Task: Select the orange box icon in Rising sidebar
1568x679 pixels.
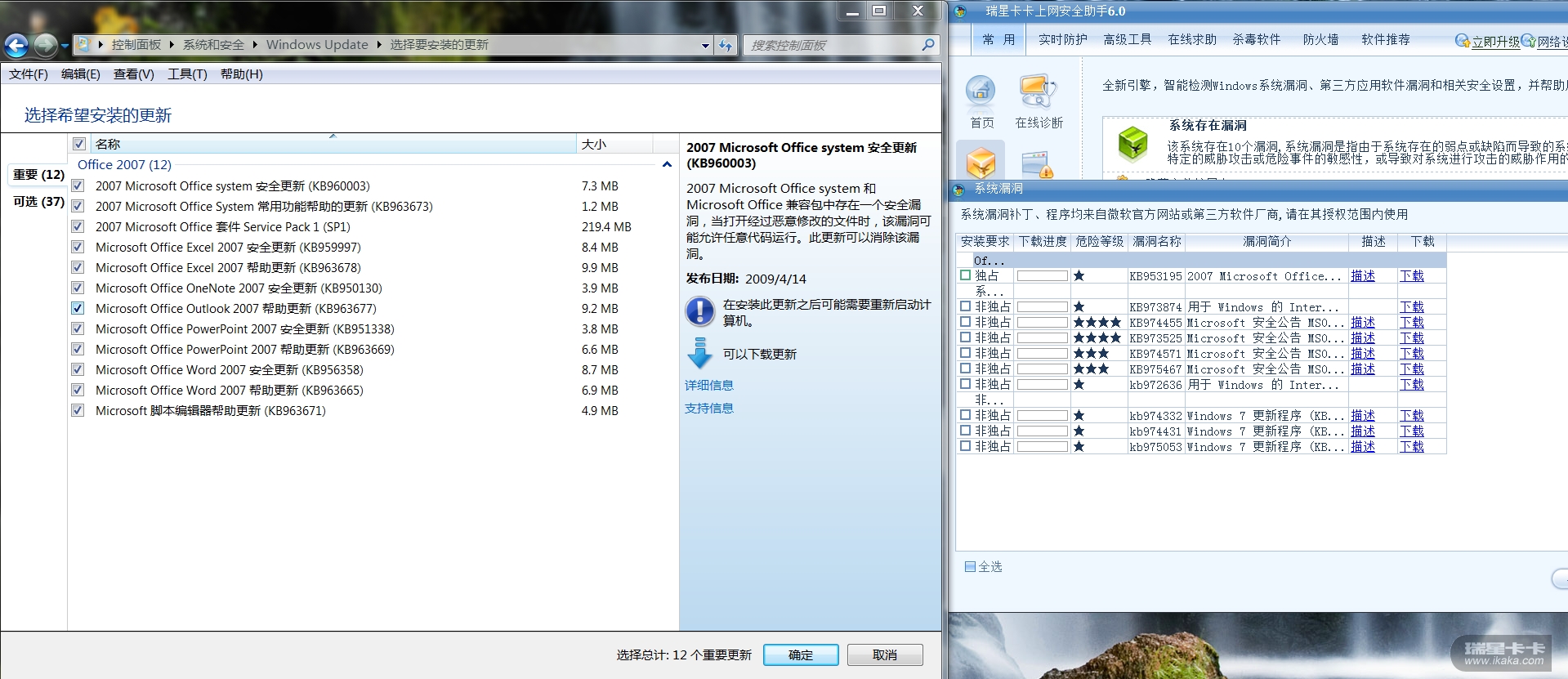Action: click(x=981, y=162)
